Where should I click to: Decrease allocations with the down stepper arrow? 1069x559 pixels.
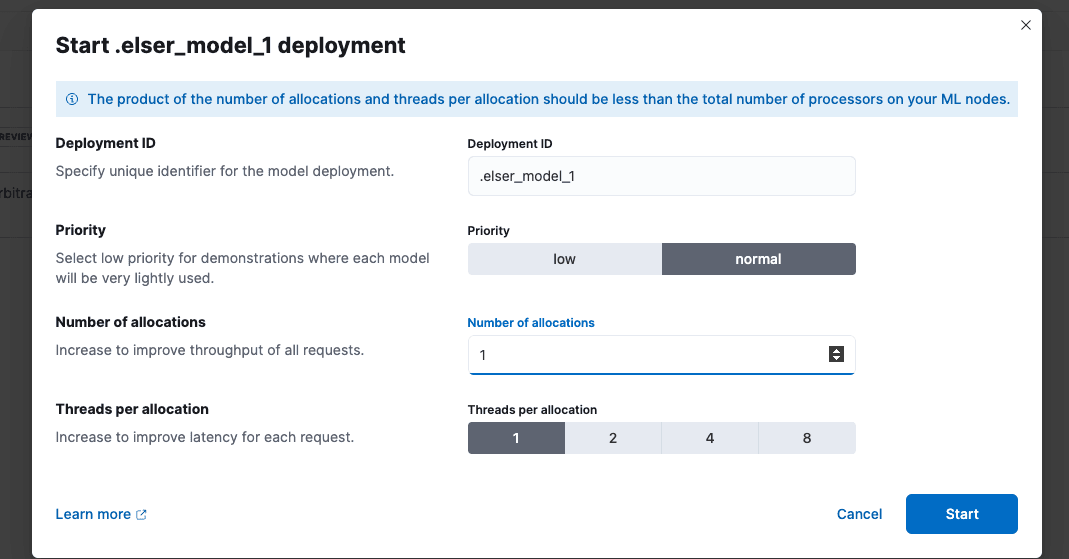point(837,359)
